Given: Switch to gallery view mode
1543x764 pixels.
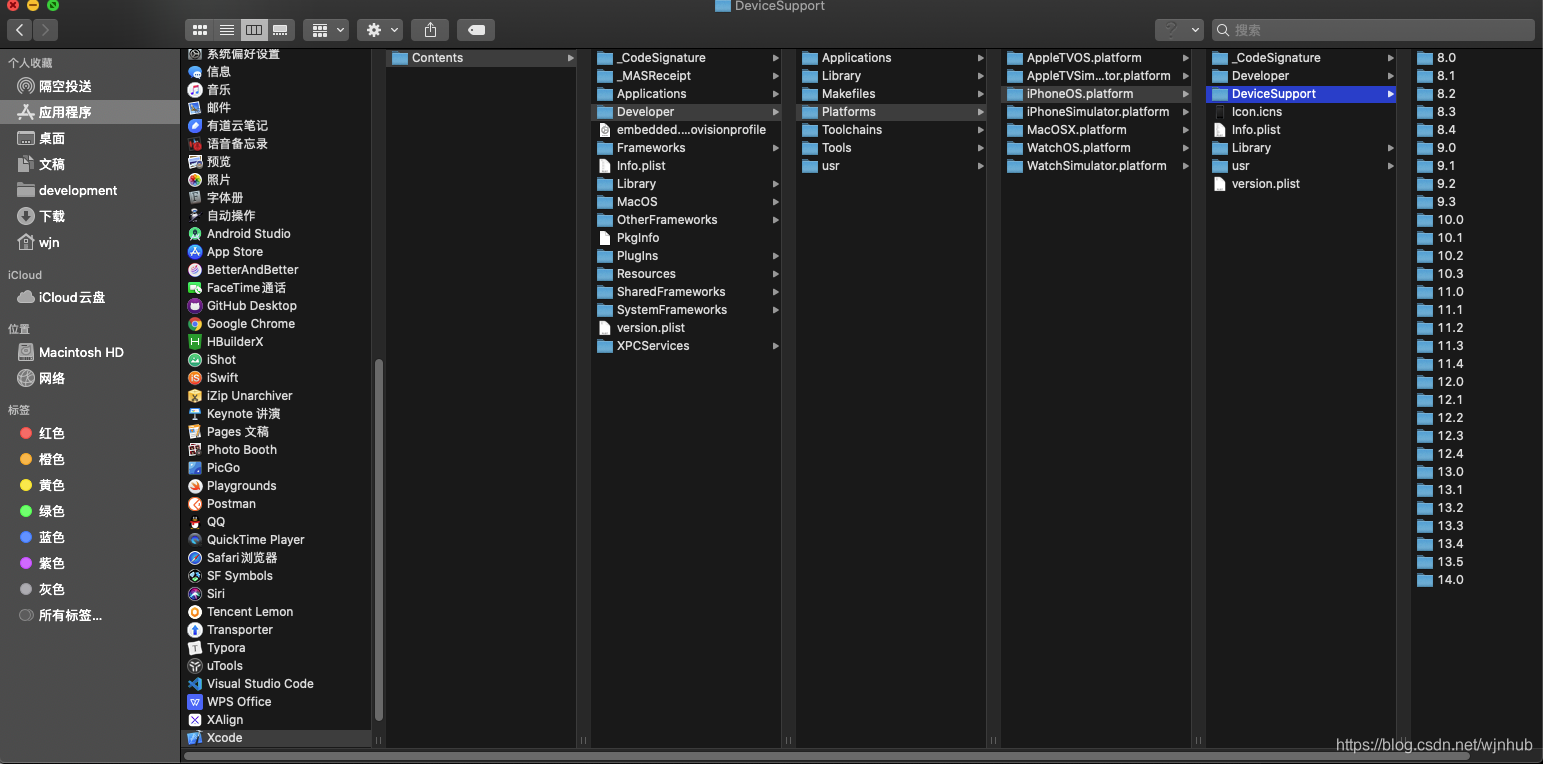Looking at the screenshot, I should 280,30.
